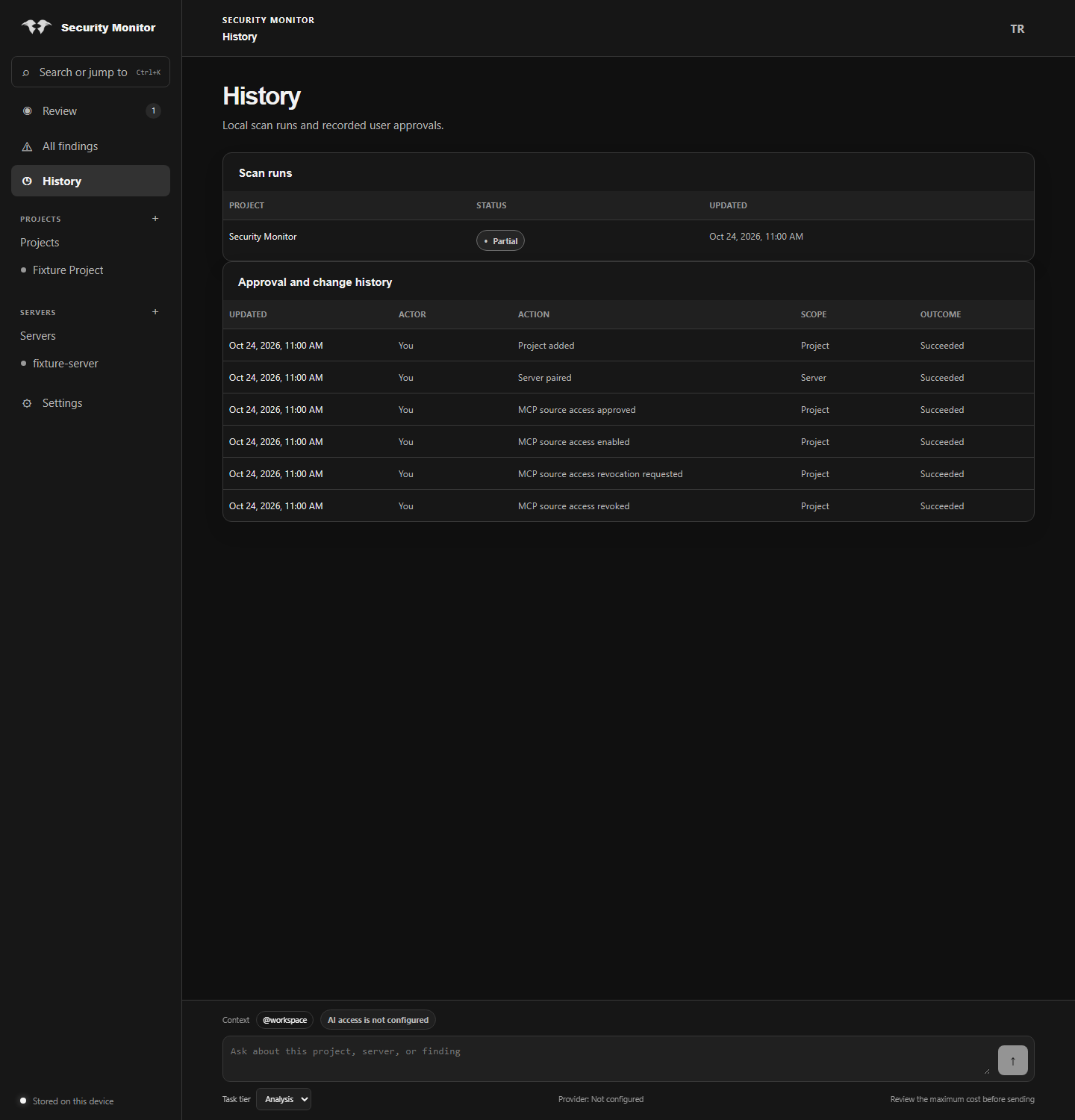Open All findings page
The image size is (1075, 1120).
[x=90, y=146]
